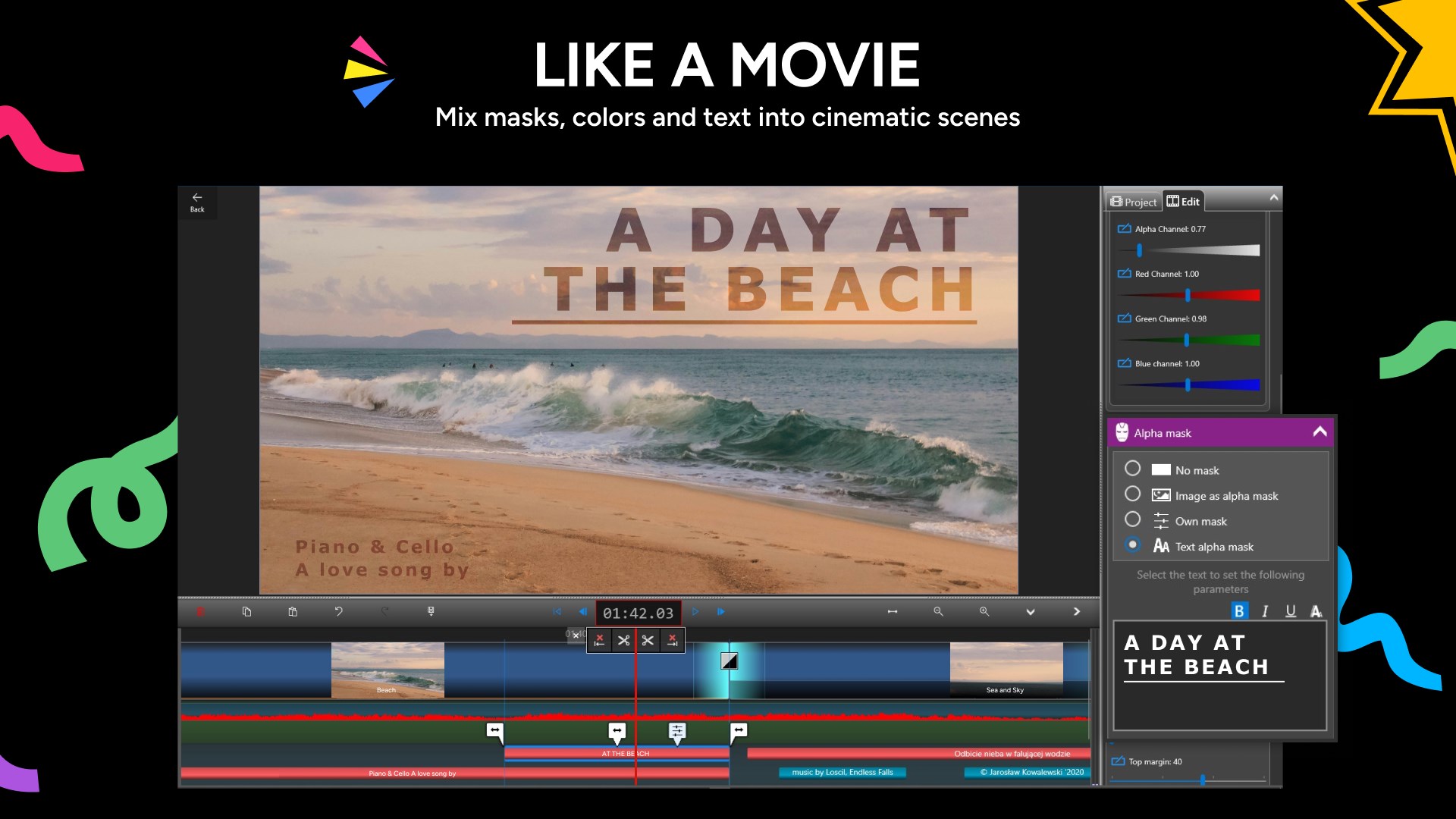This screenshot has width=1456, height=819.
Task: Select the Odbicie nieba text clip
Action: (x=918, y=754)
